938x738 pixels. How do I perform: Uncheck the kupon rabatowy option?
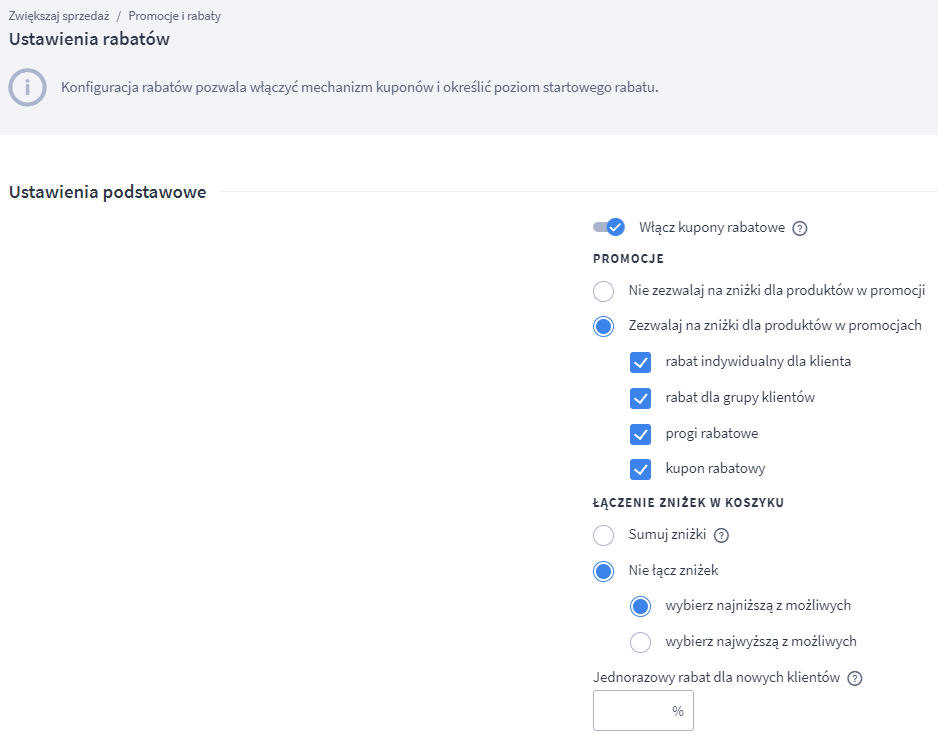click(x=640, y=469)
